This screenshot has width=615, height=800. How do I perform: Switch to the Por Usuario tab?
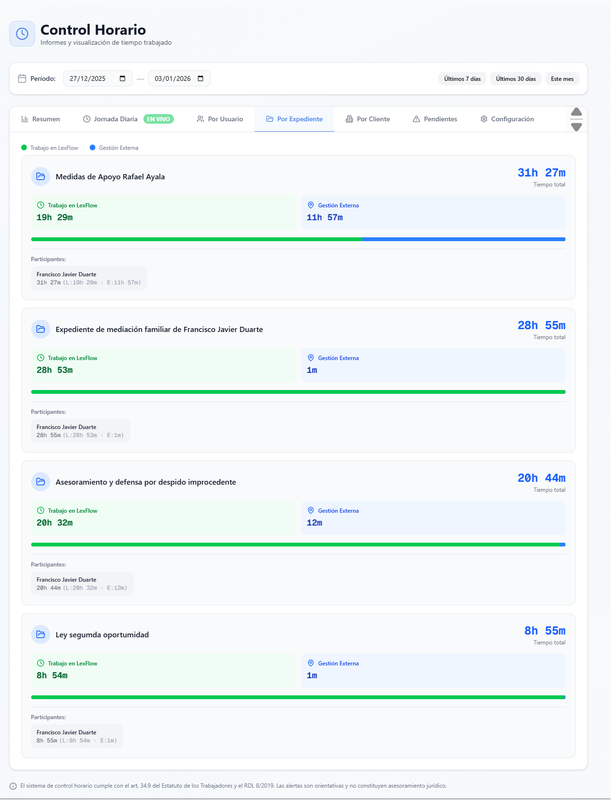pos(220,119)
